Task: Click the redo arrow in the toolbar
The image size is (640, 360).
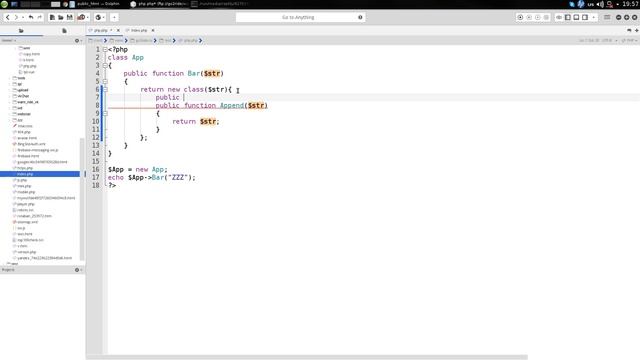Action: [40, 17]
